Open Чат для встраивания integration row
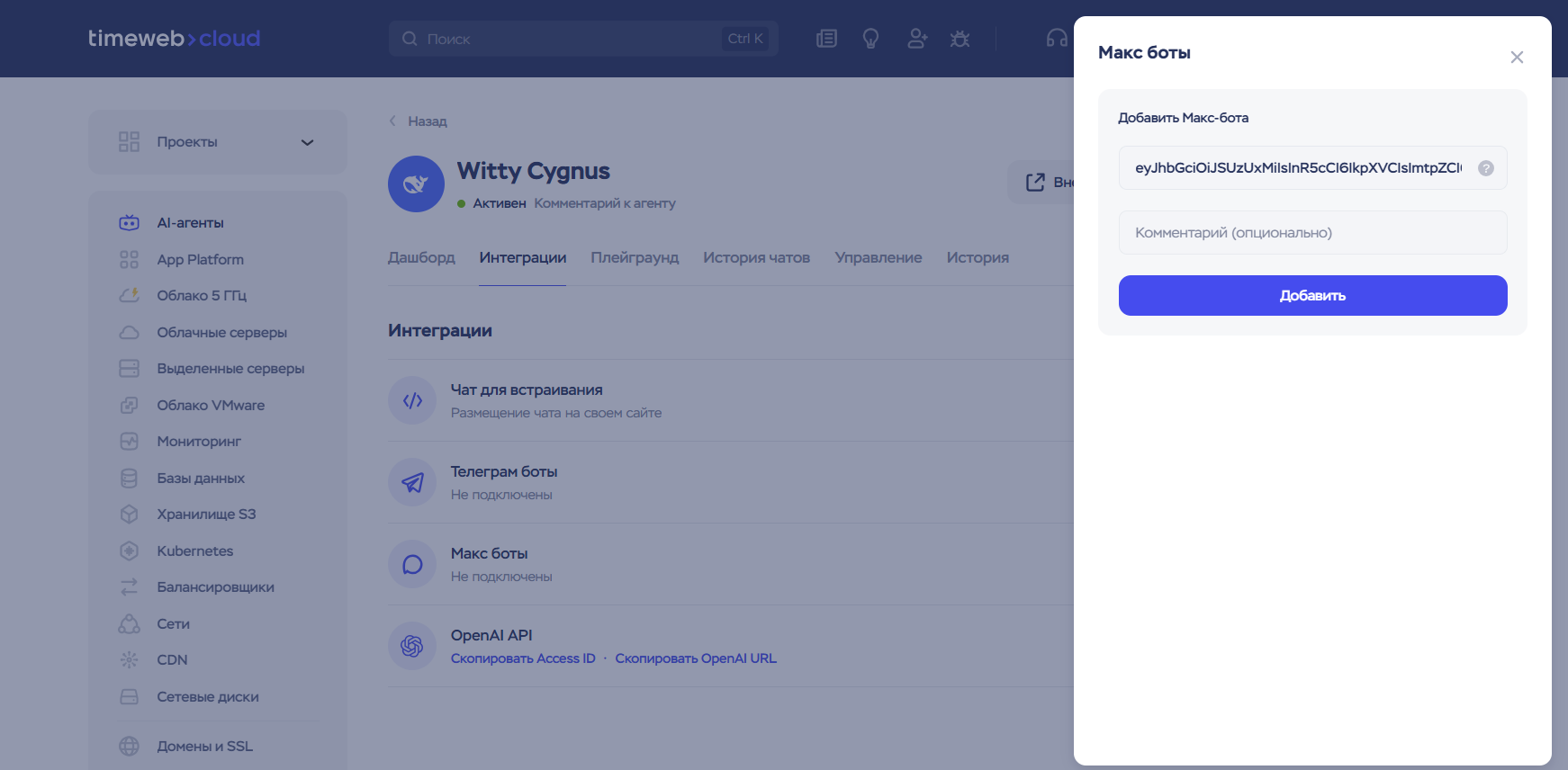The height and width of the screenshot is (770, 1568). click(x=731, y=400)
